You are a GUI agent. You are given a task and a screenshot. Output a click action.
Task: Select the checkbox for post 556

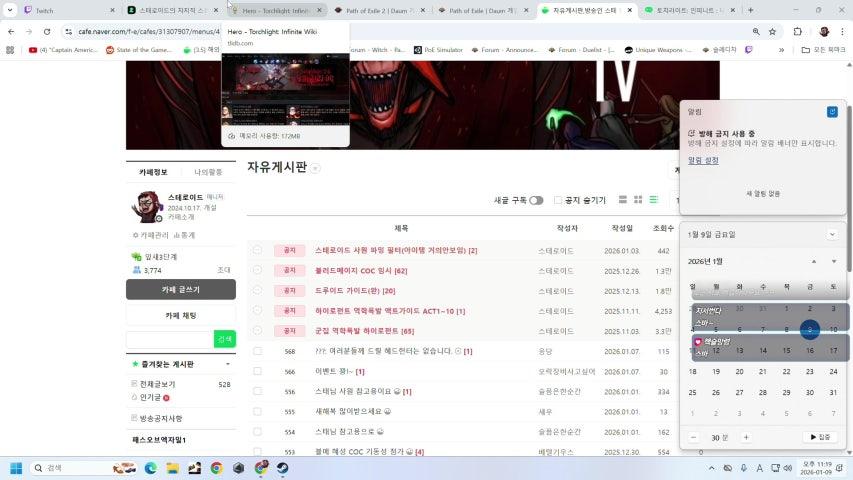coord(257,391)
